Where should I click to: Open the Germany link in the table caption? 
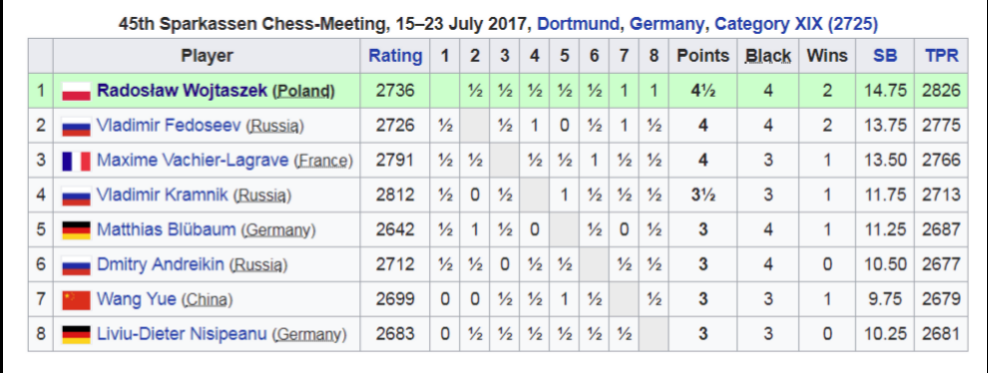[667, 25]
